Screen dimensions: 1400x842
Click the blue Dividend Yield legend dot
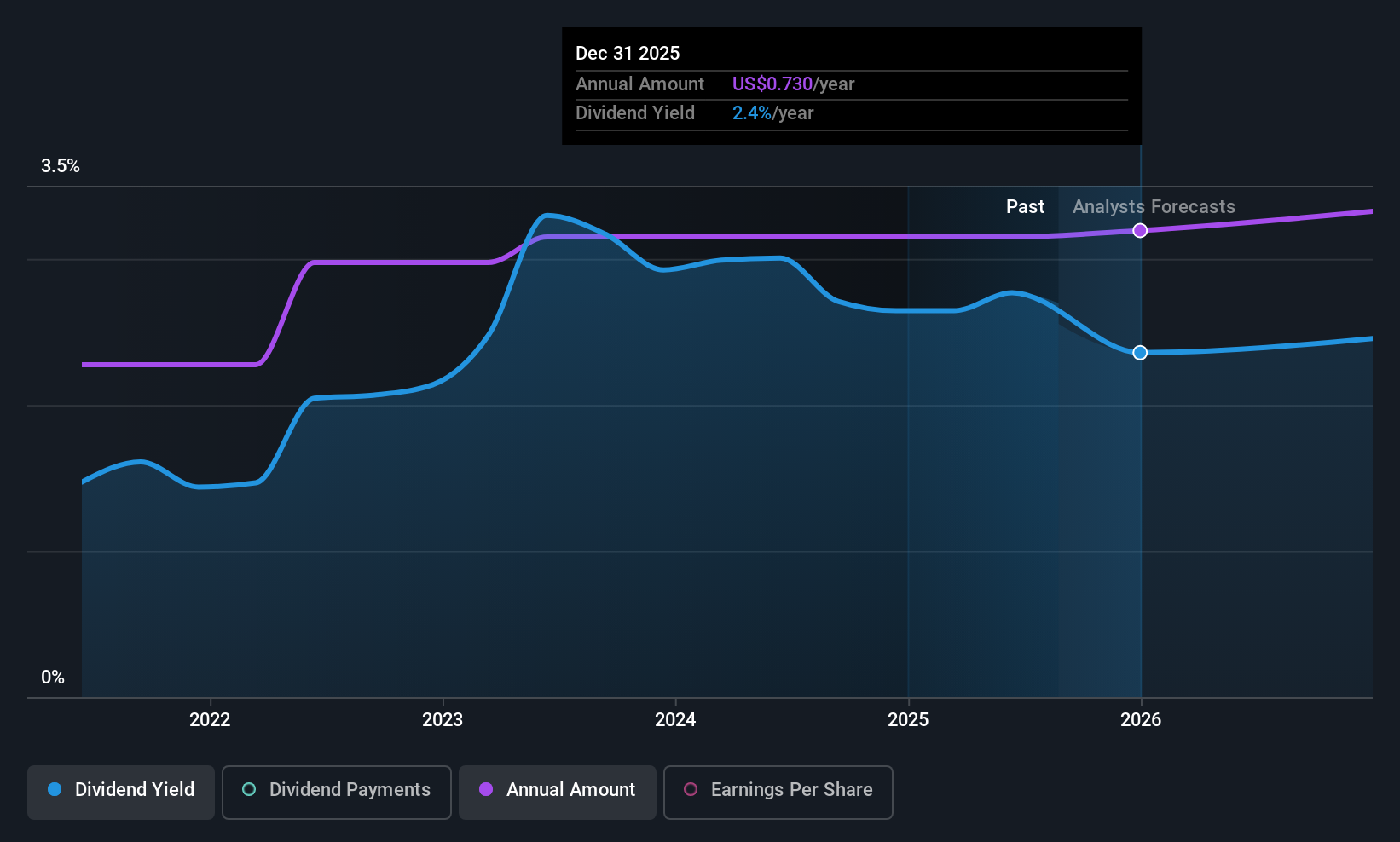click(x=55, y=789)
